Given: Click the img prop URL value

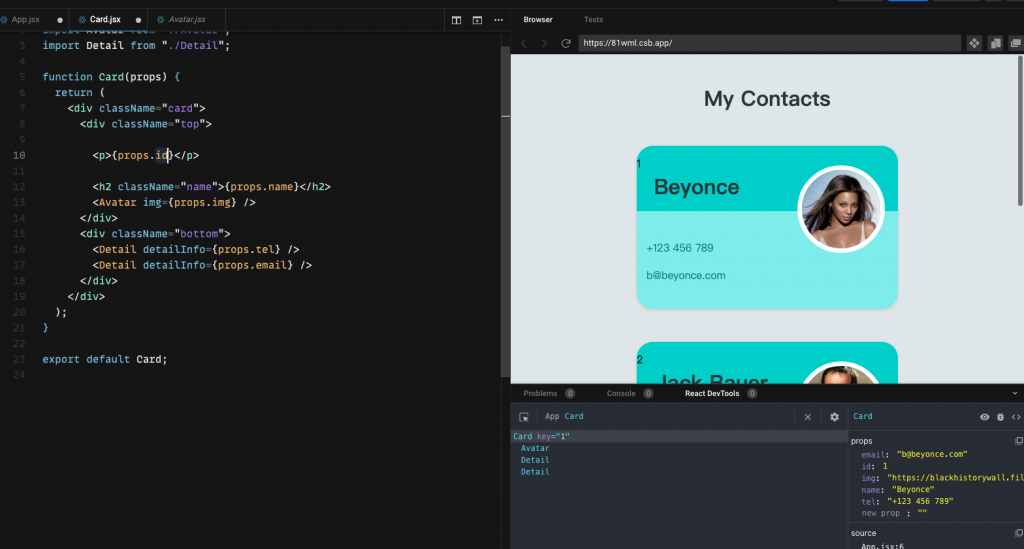Looking at the screenshot, I should [955, 478].
